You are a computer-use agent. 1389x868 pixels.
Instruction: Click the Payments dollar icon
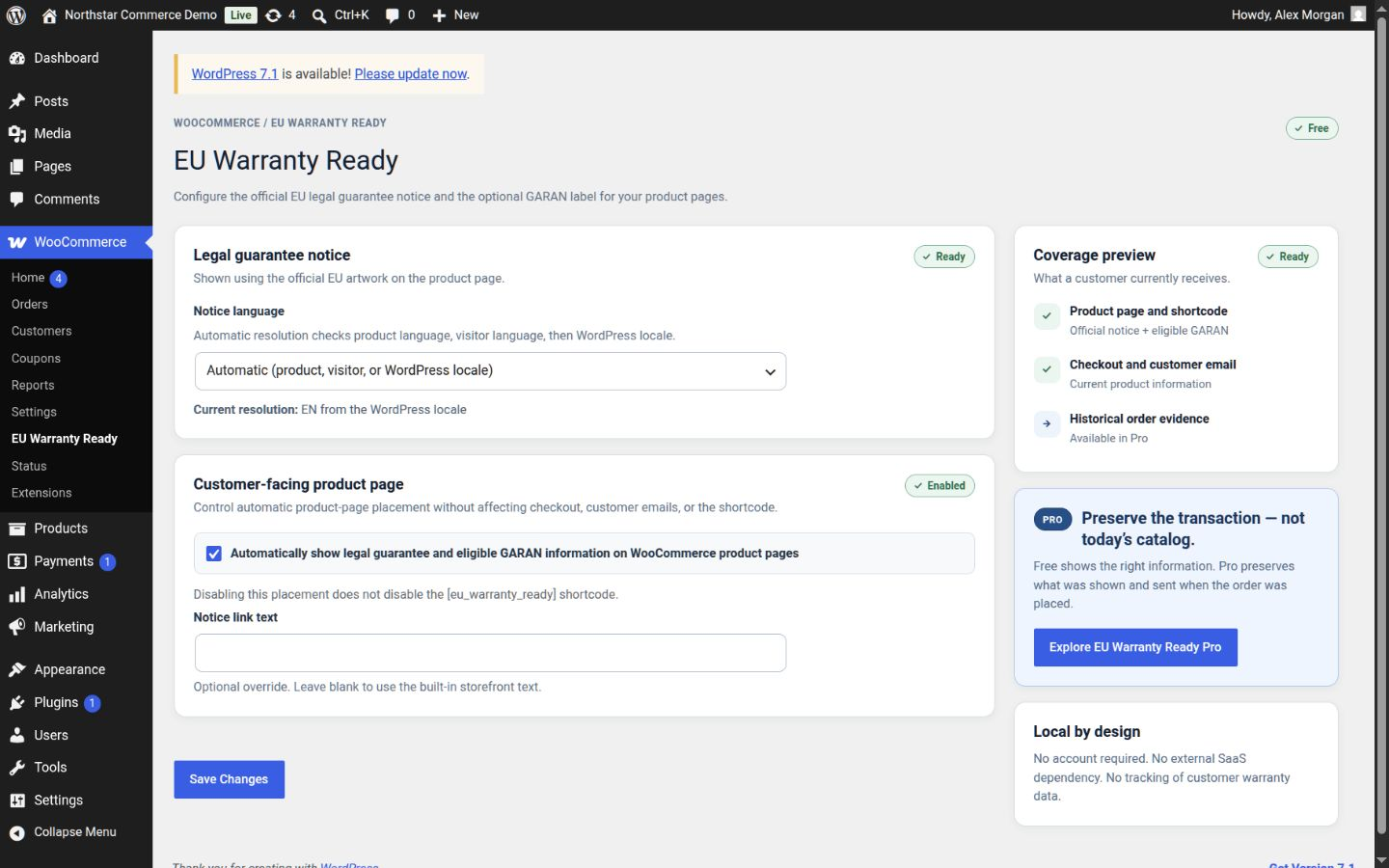(x=17, y=561)
